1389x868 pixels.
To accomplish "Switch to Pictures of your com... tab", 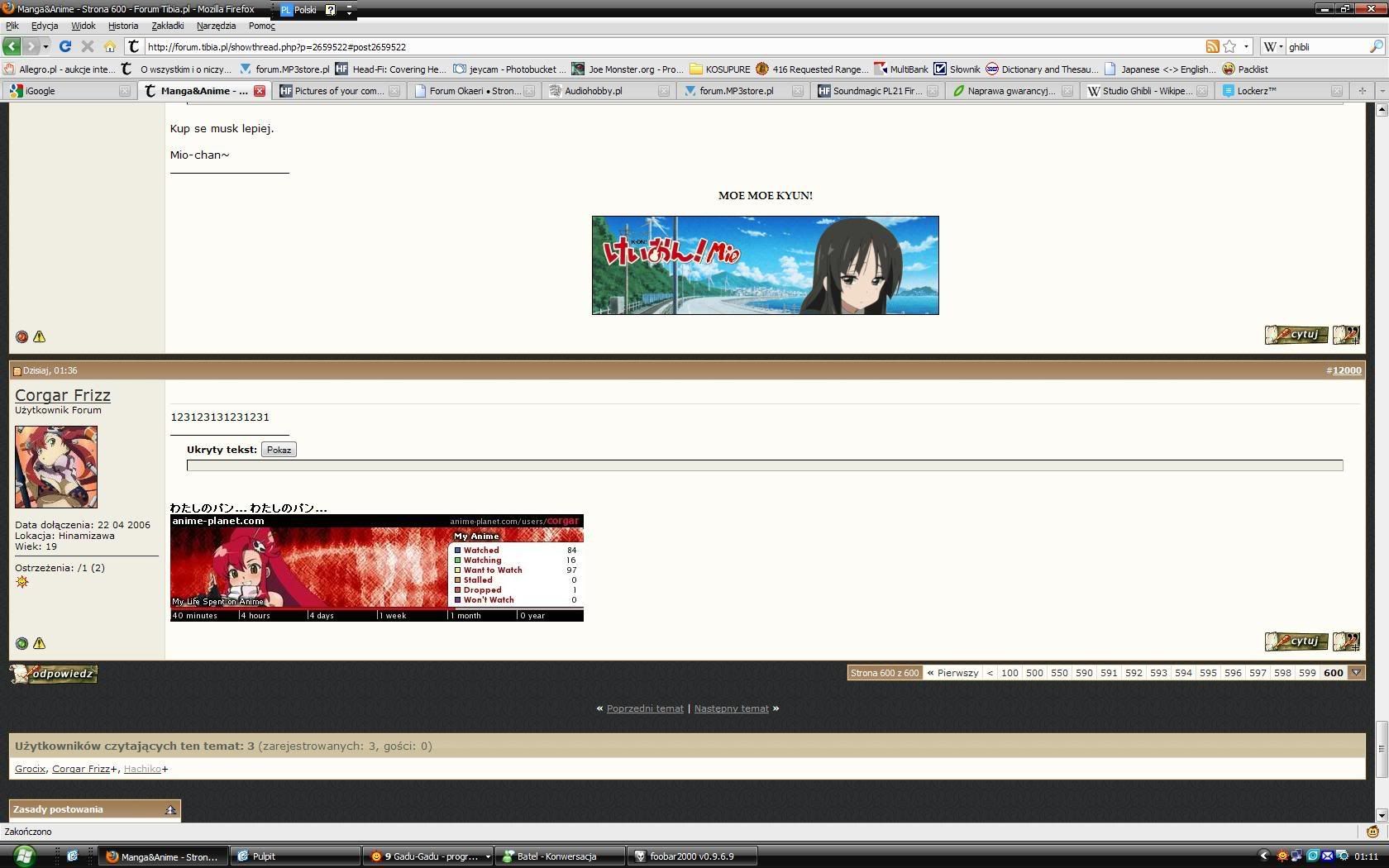I will 339,91.
